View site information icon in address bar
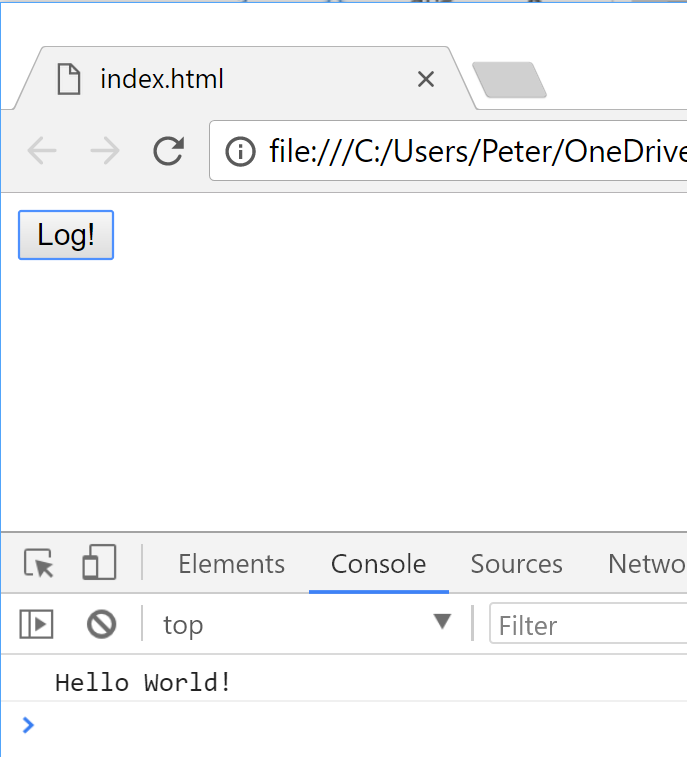This screenshot has height=757, width=687. 240,151
